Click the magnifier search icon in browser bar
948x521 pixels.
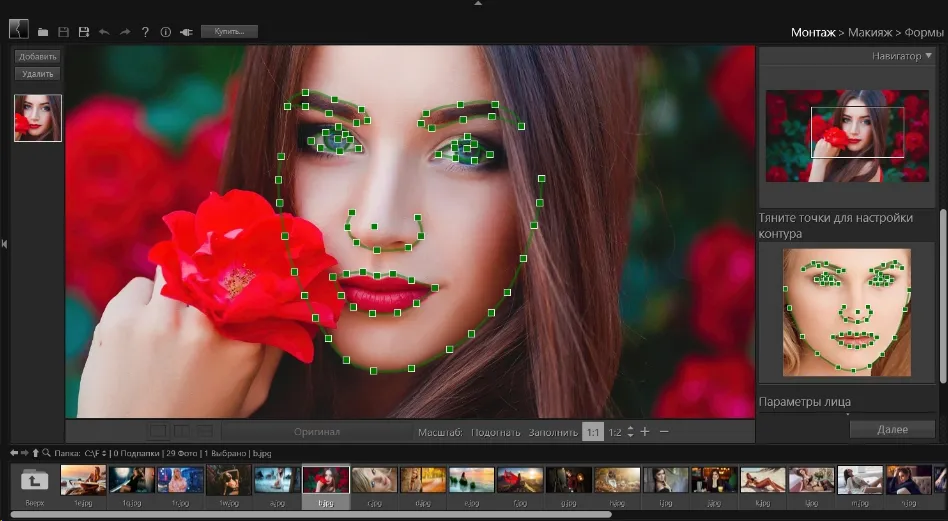point(47,453)
